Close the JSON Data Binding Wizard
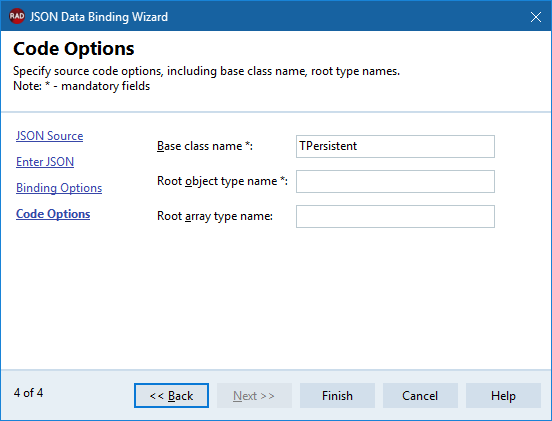This screenshot has height=421, width=552. [x=536, y=17]
